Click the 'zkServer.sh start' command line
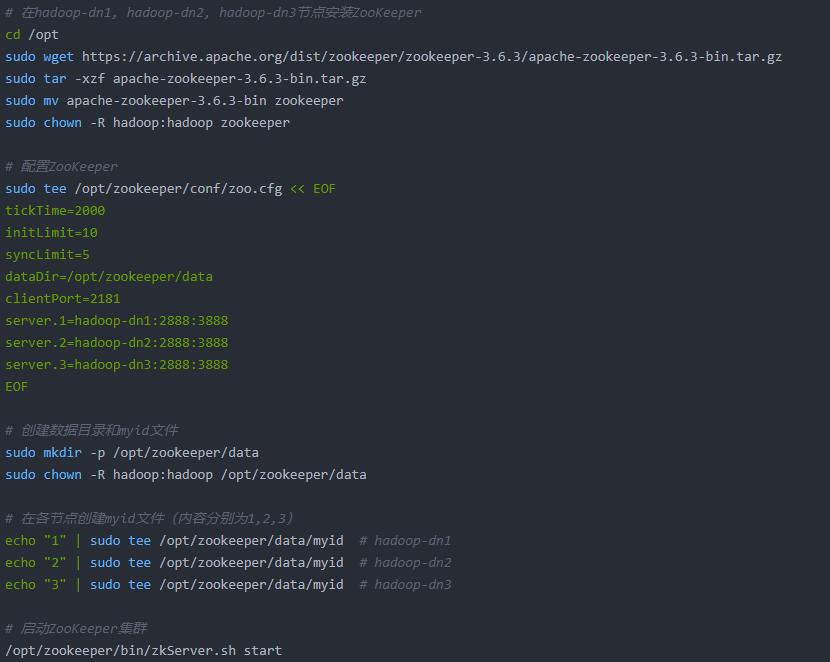 click(x=143, y=651)
